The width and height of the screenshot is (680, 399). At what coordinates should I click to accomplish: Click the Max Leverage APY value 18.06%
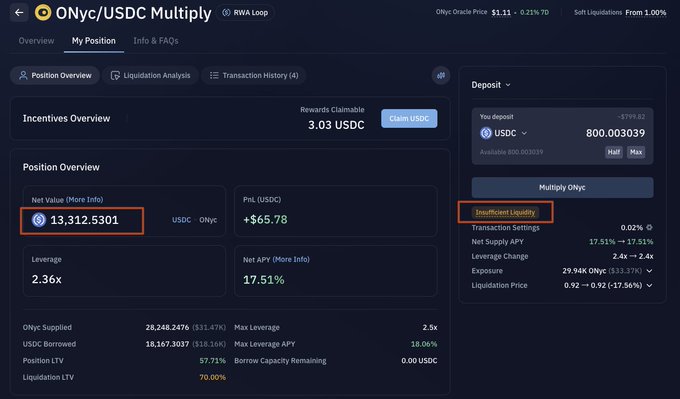coord(424,344)
